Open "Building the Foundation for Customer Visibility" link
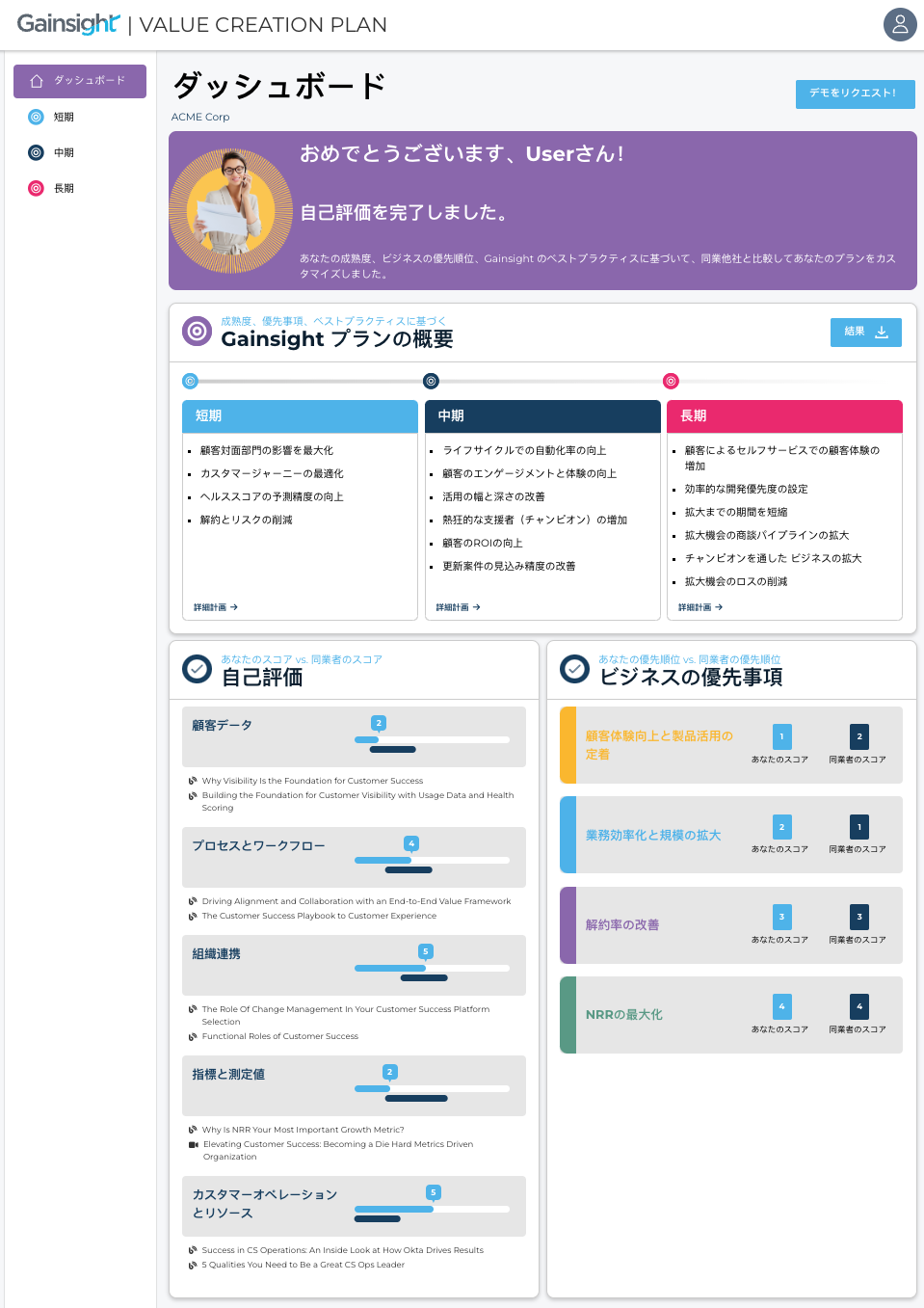This screenshot has width=924, height=1308. point(357,801)
